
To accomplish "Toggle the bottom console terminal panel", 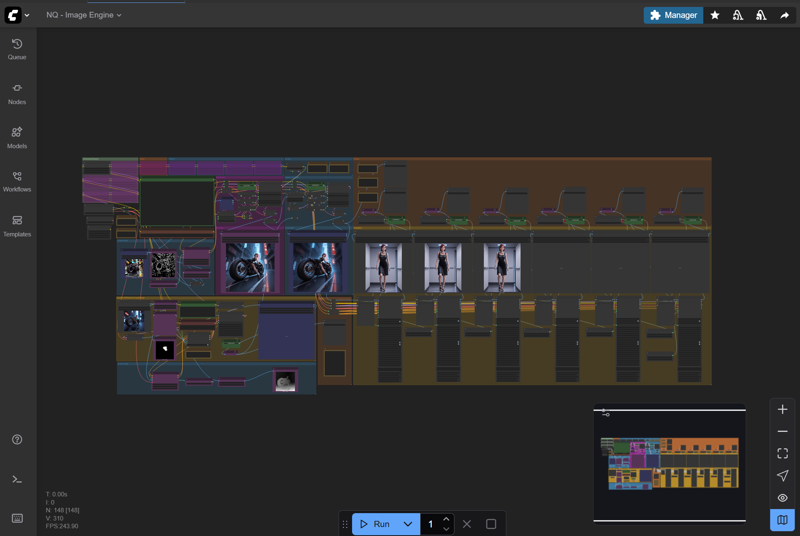I will coord(17,480).
